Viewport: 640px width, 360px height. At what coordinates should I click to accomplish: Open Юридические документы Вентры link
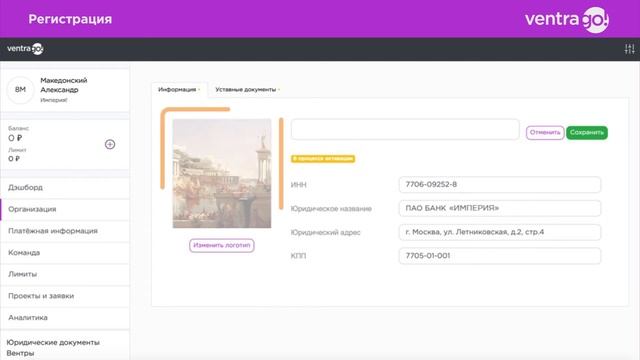click(x=53, y=348)
